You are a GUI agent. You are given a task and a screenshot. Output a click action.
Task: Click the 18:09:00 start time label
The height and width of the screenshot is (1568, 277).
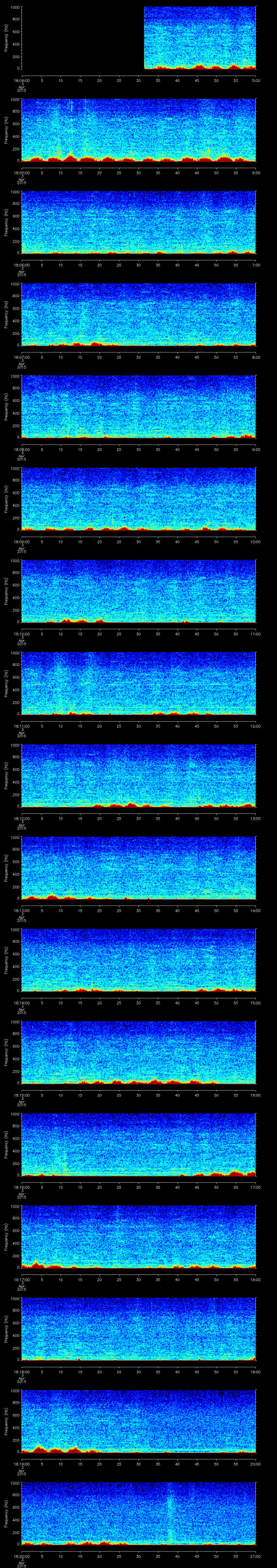click(21, 542)
